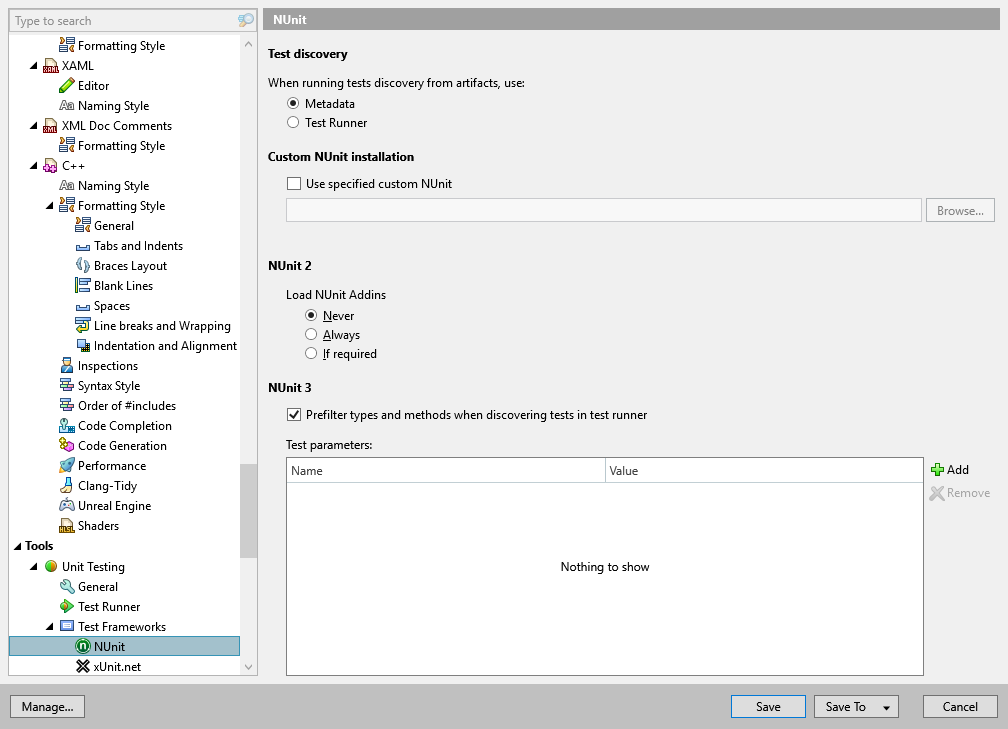Click Add test parameter button

pos(950,470)
